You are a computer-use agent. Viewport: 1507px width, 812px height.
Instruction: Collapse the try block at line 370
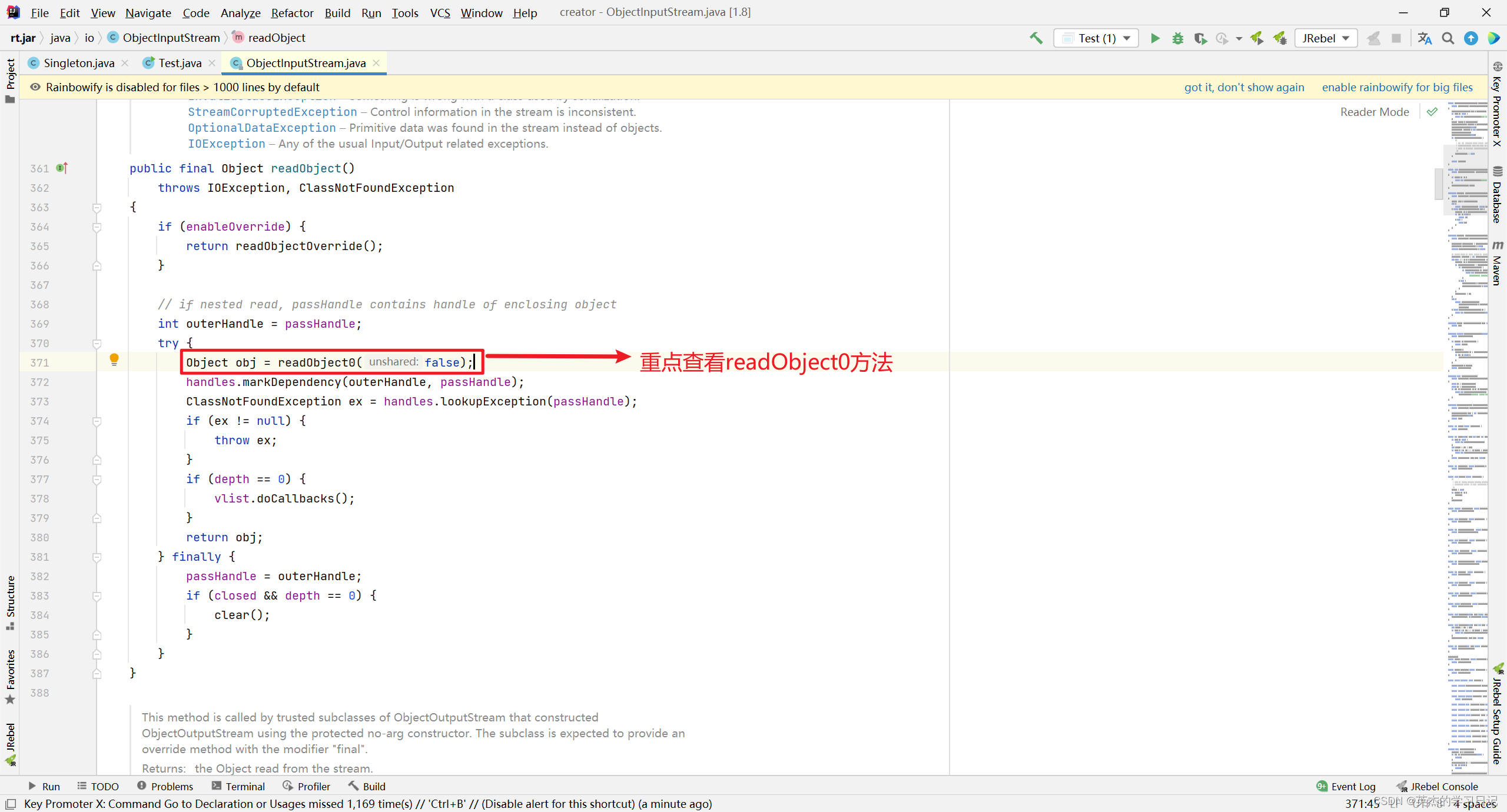tap(97, 344)
